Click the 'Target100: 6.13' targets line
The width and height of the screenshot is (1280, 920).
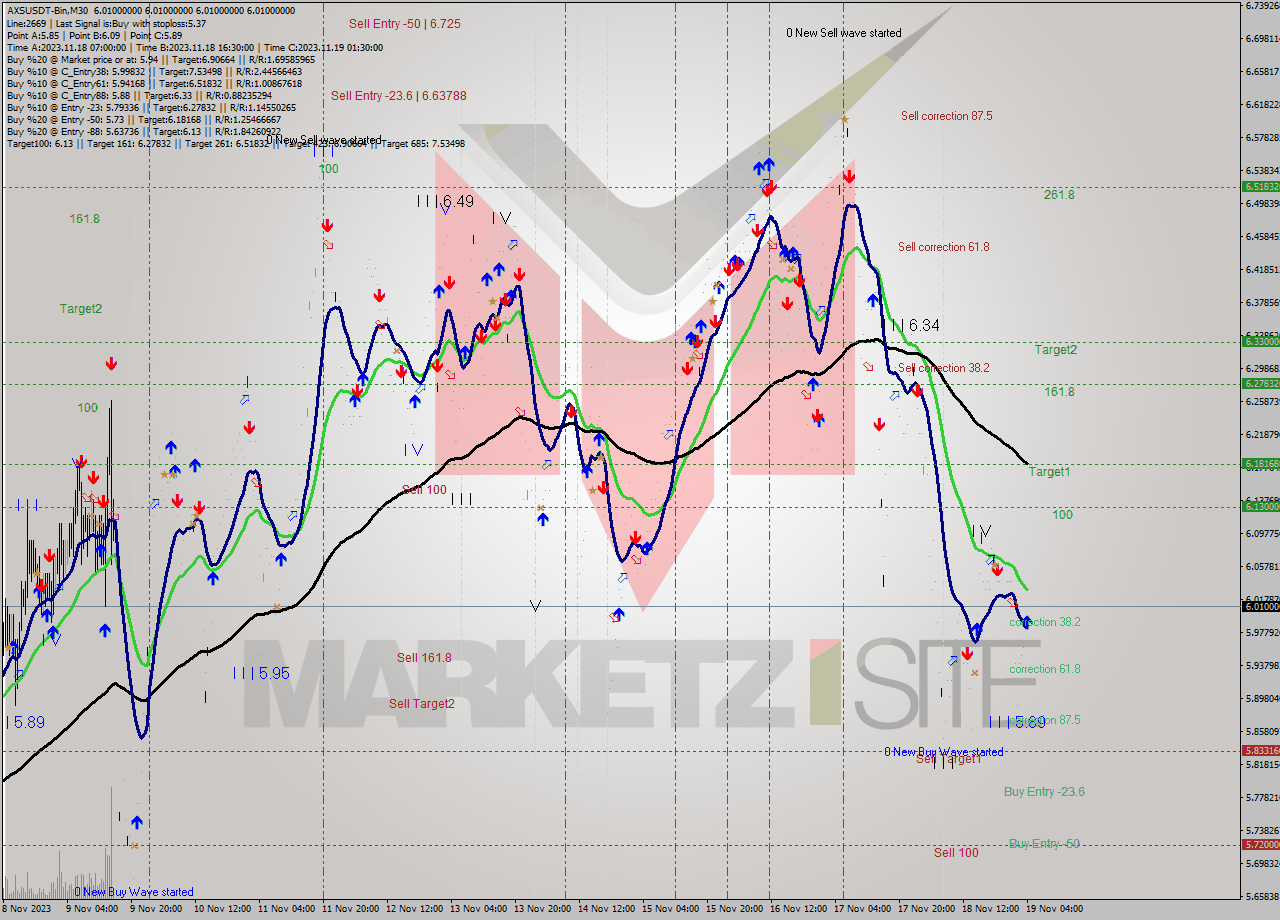tap(236, 143)
